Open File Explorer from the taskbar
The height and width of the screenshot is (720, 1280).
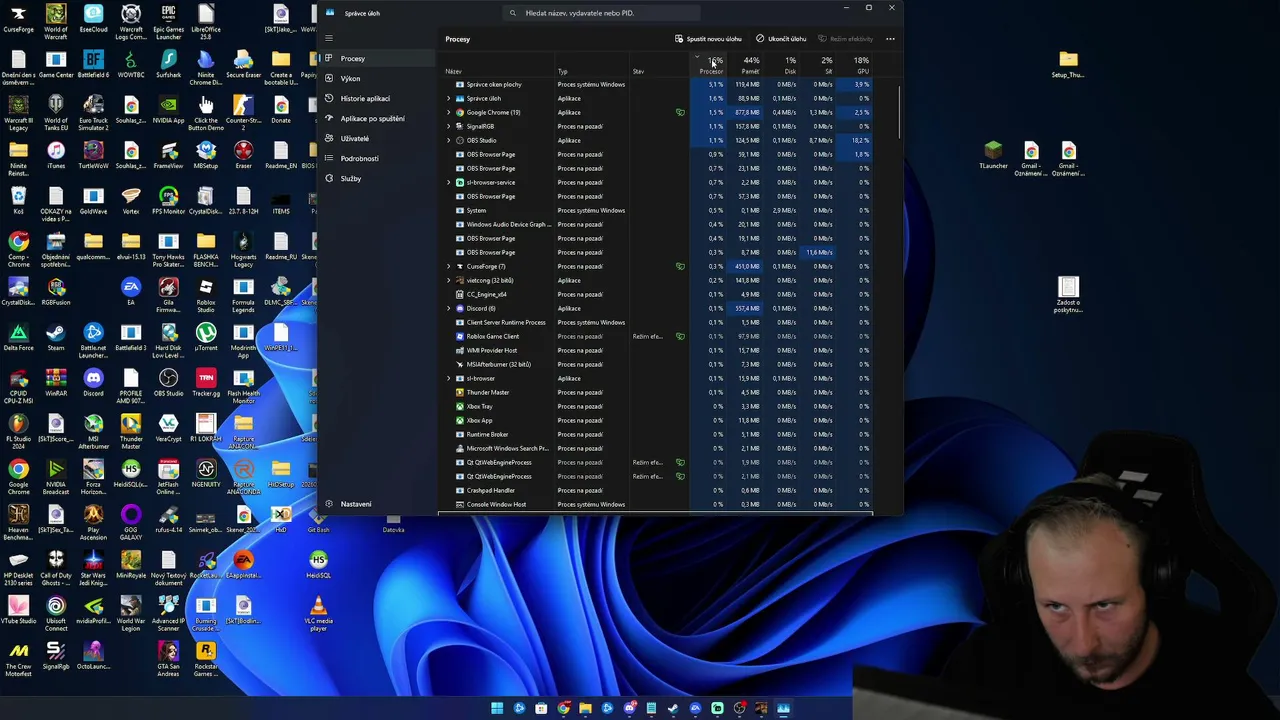(x=585, y=708)
